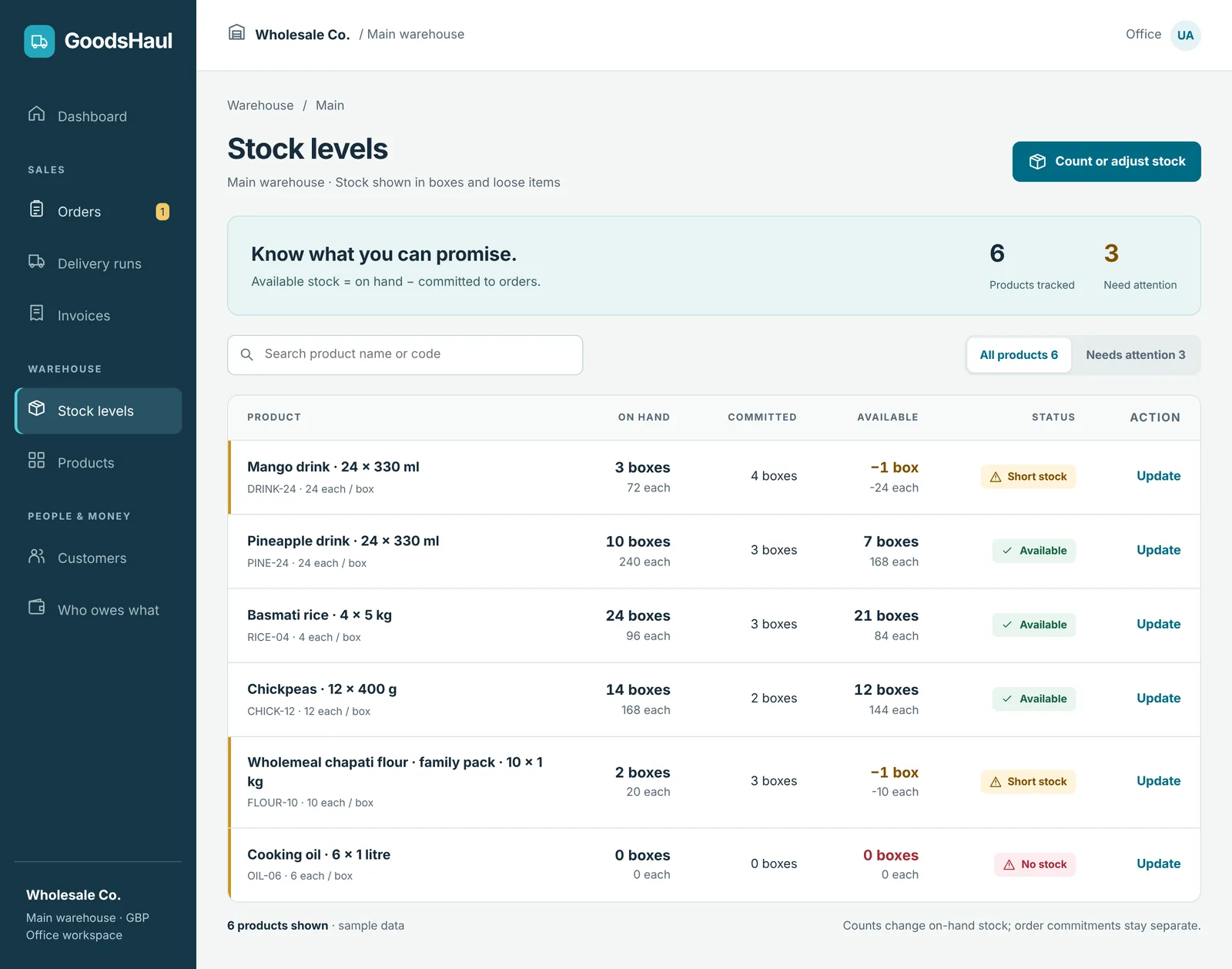Update the Chickpeas stock
Viewport: 1232px width, 969px height.
(1158, 698)
